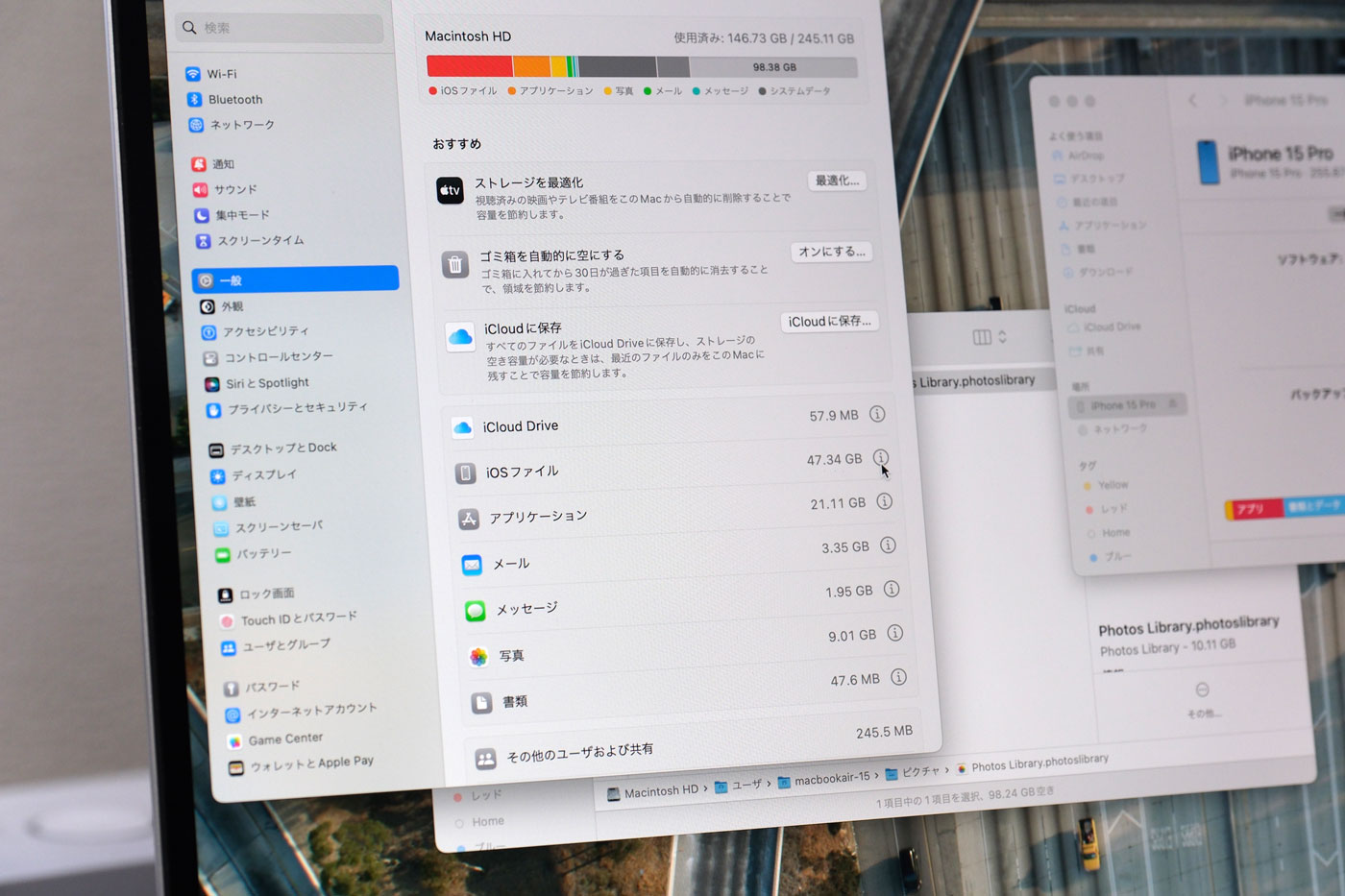The height and width of the screenshot is (896, 1345).
Task: Open the Finder view-mode dropdown
Action: pyautogui.click(x=990, y=337)
